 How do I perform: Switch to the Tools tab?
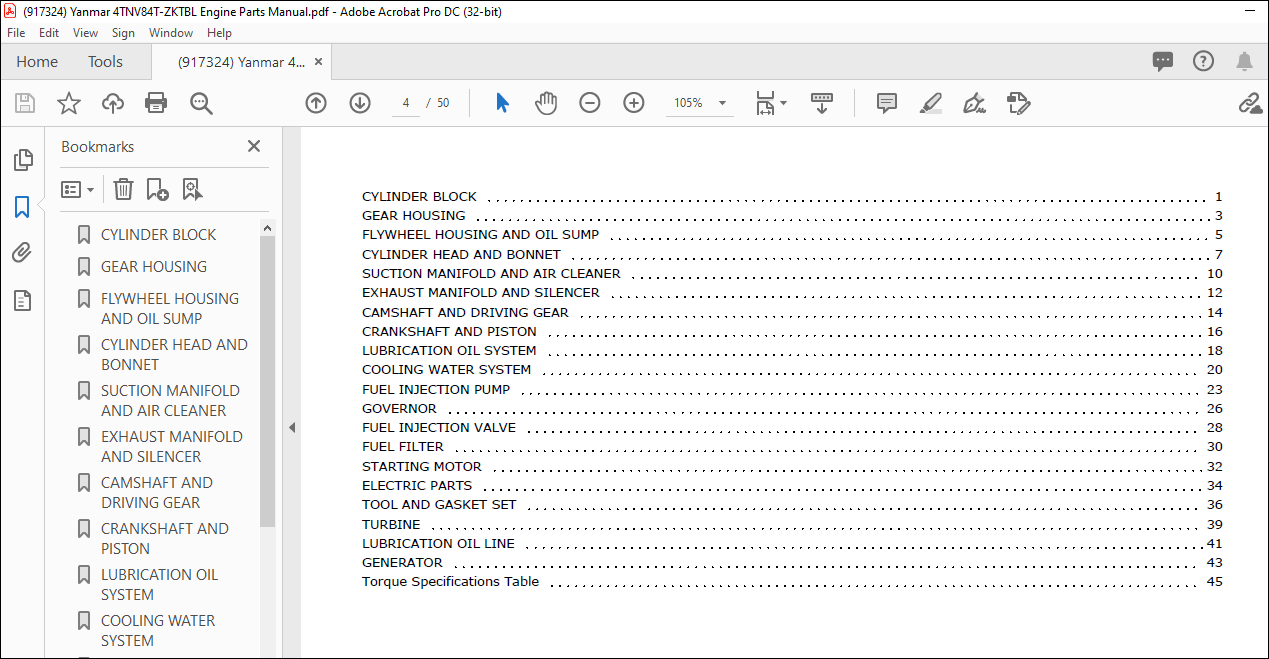105,62
